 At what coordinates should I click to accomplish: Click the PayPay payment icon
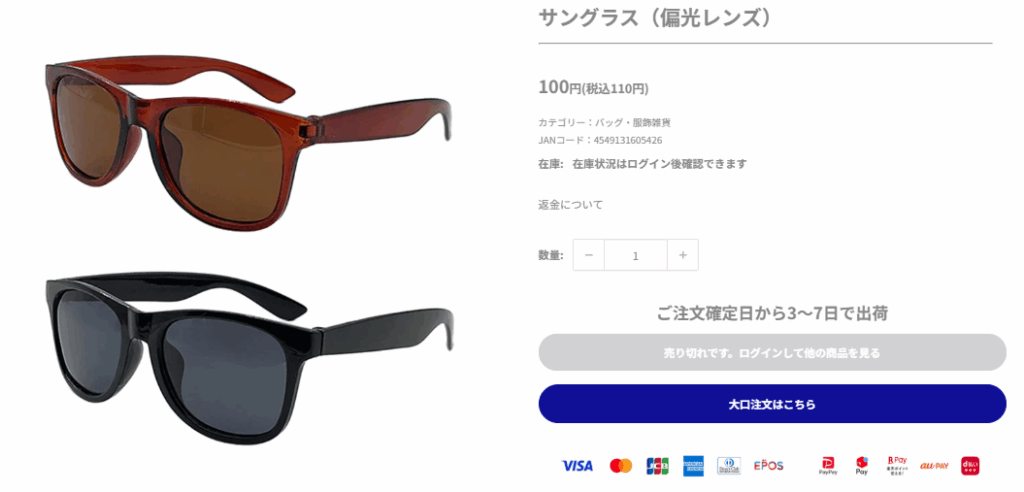point(828,466)
